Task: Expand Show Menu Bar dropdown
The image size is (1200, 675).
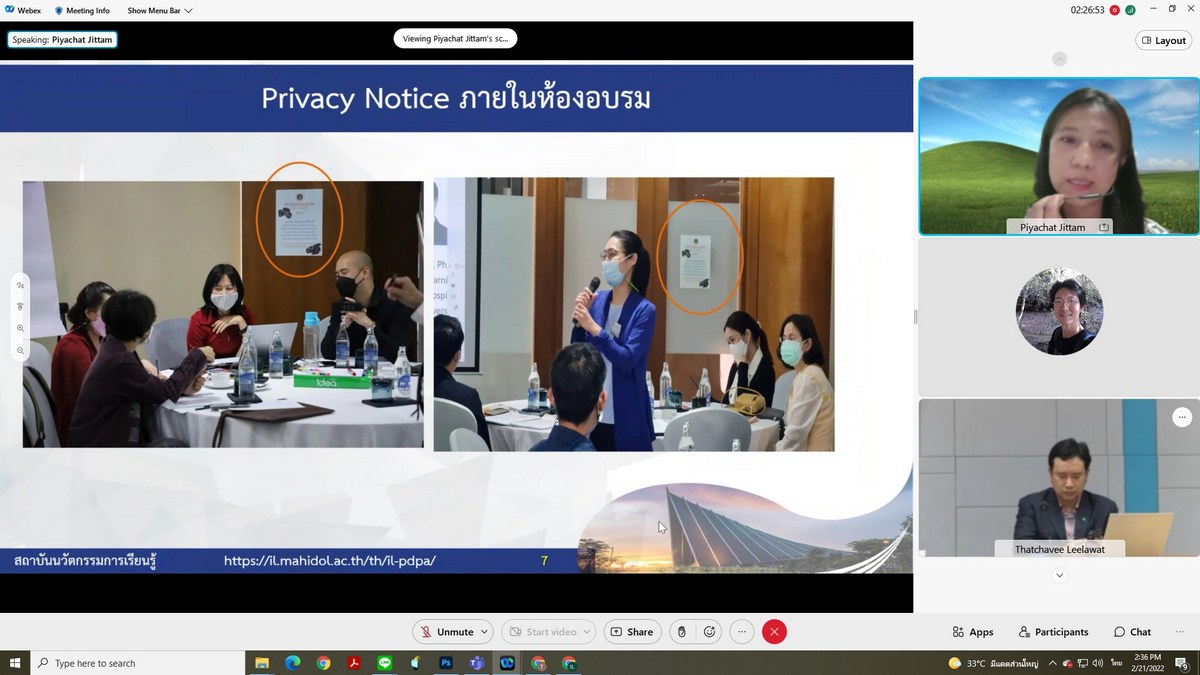Action: 159,11
